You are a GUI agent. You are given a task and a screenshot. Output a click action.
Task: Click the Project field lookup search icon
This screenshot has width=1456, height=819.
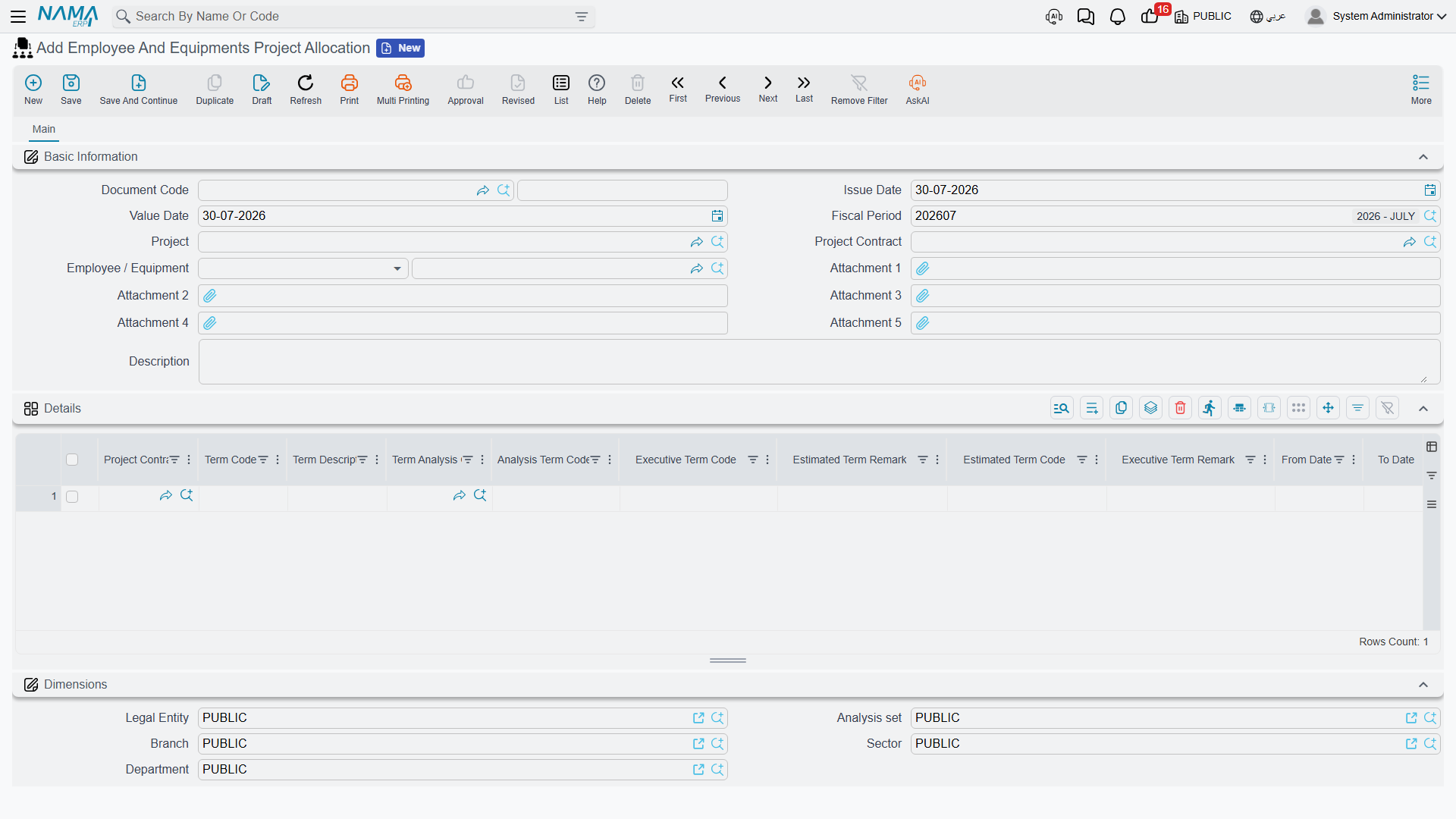pyautogui.click(x=717, y=242)
